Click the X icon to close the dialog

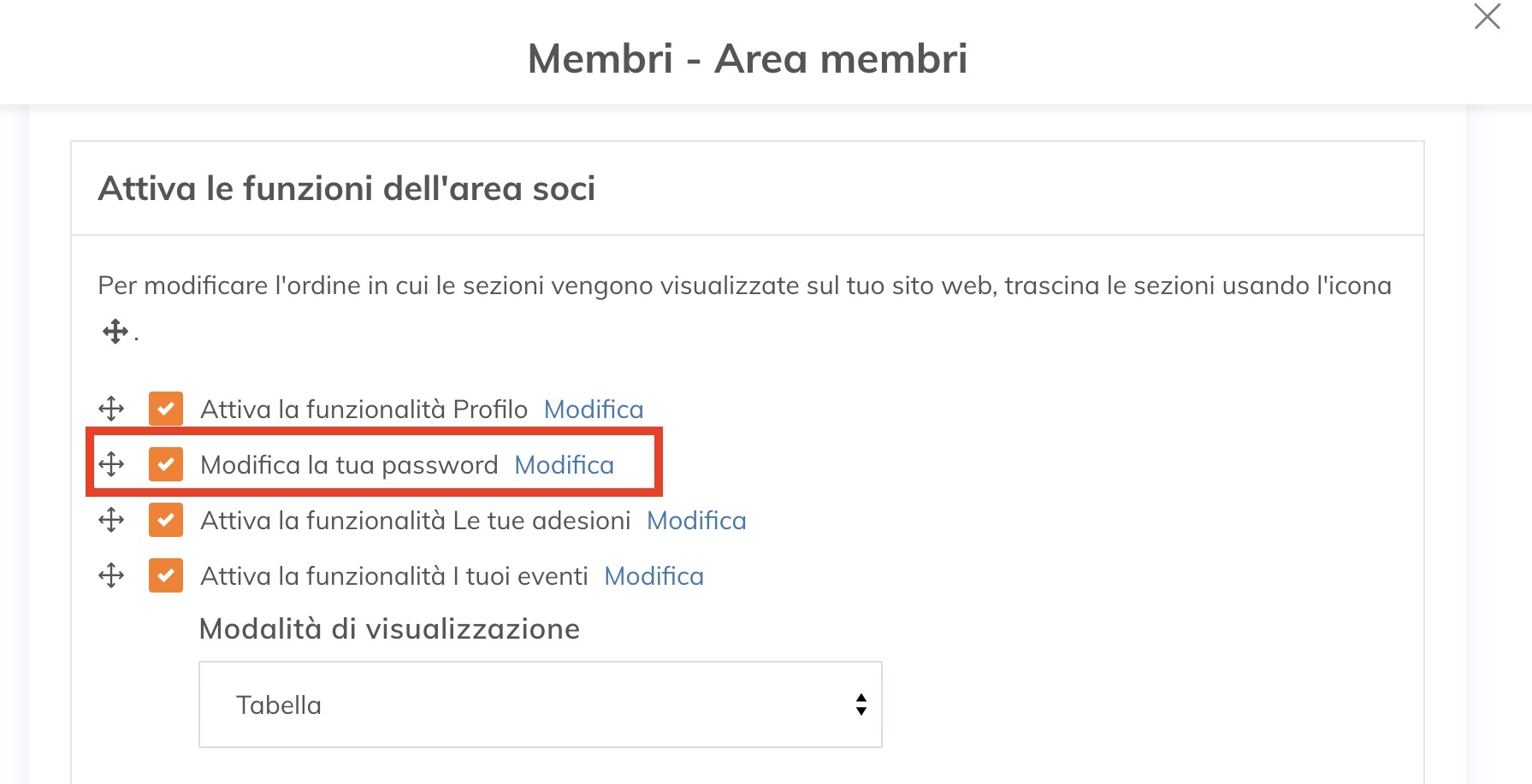[1488, 18]
